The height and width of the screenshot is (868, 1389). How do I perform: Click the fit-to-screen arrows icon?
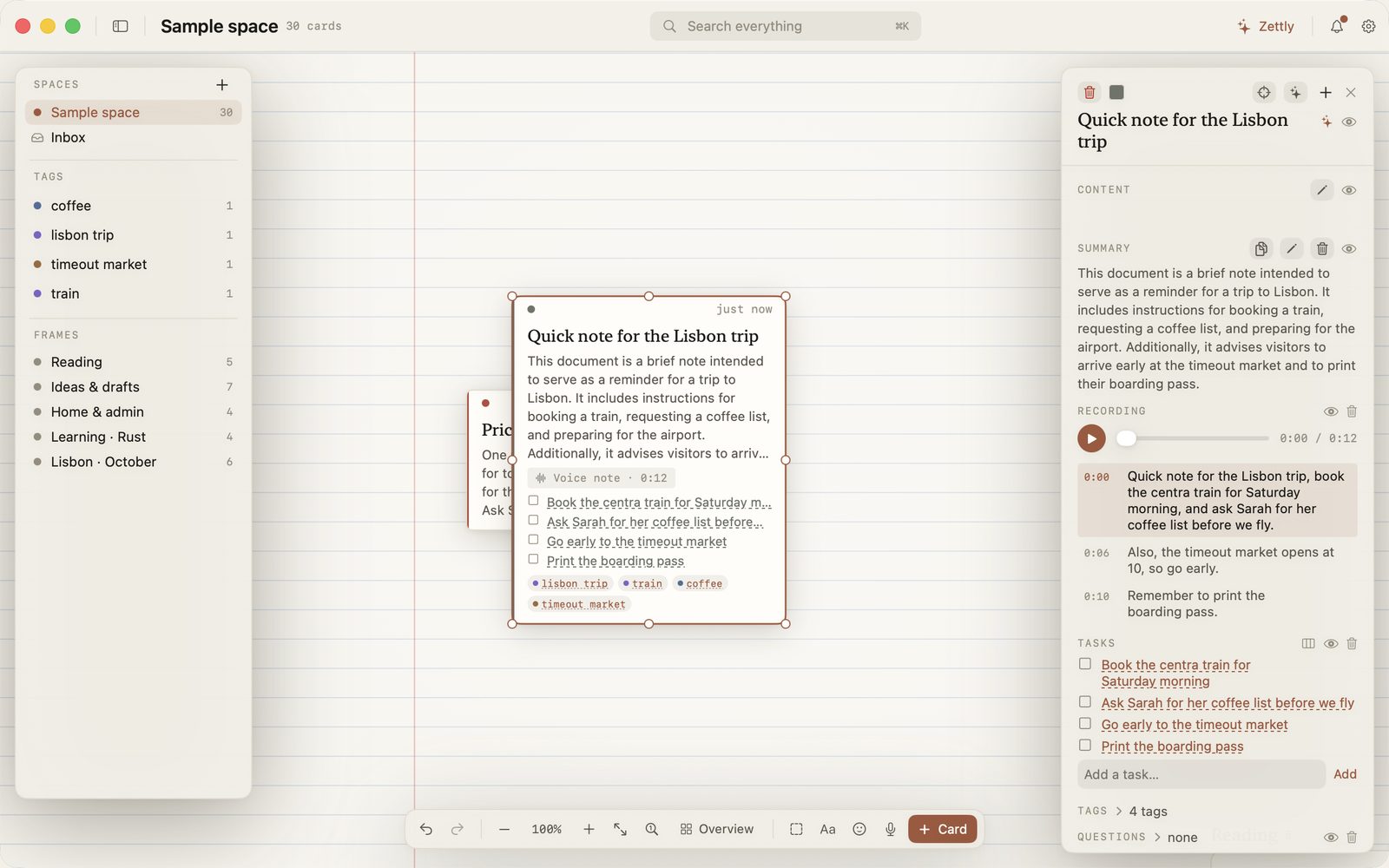(x=620, y=829)
